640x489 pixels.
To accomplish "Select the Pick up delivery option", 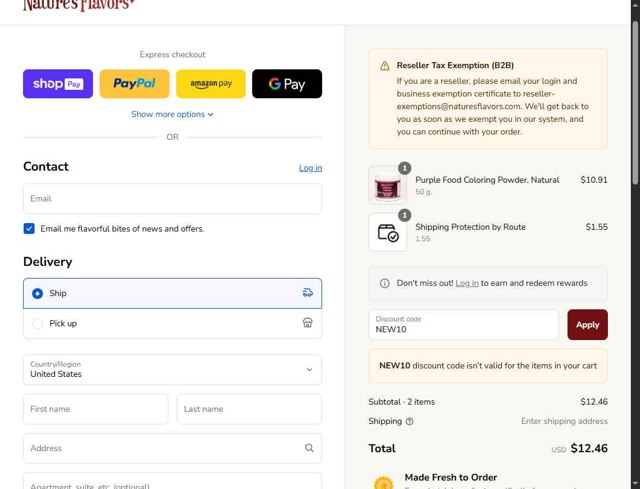I will (x=172, y=323).
